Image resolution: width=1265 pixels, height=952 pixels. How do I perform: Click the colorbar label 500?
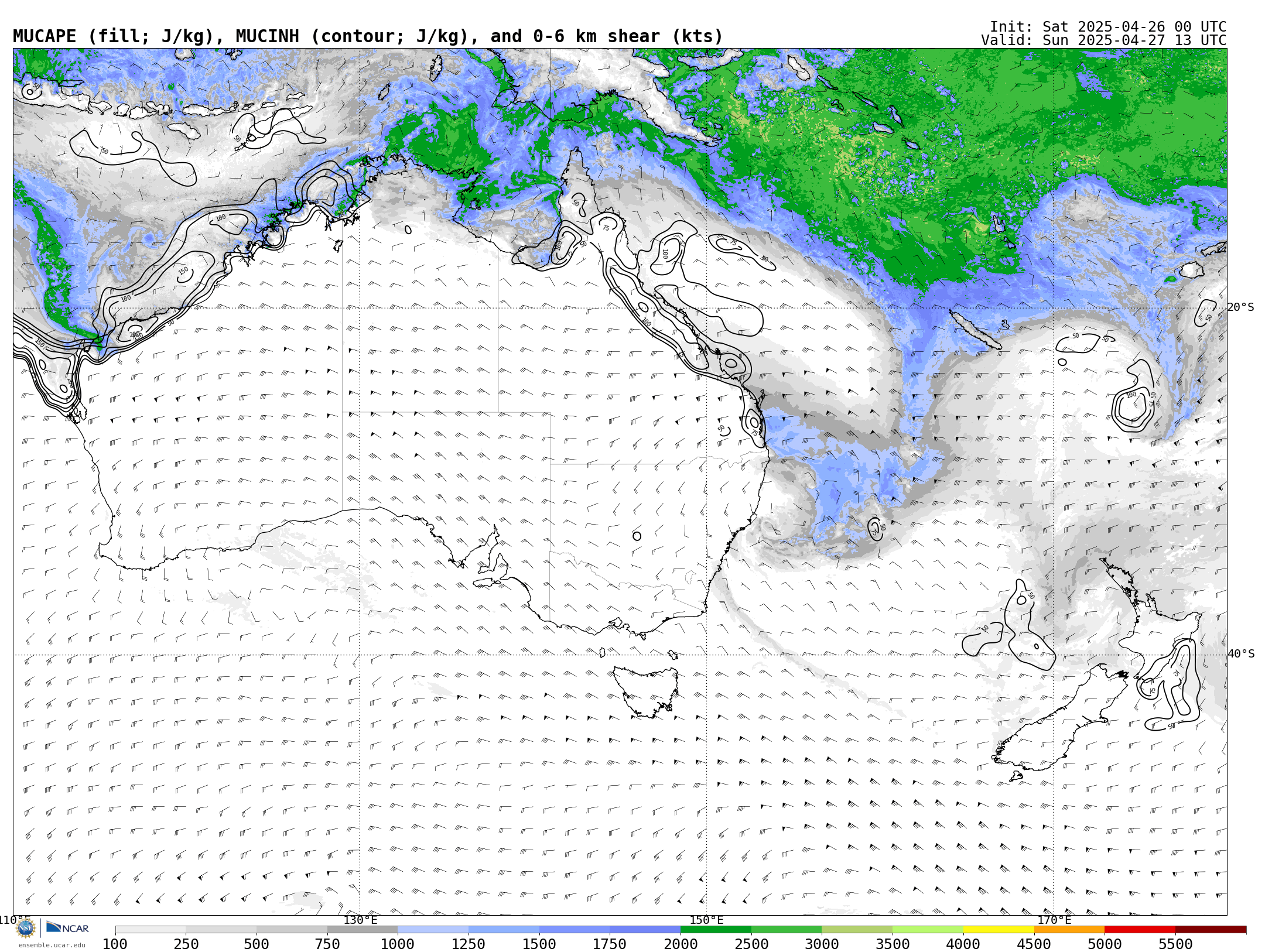pyautogui.click(x=257, y=944)
